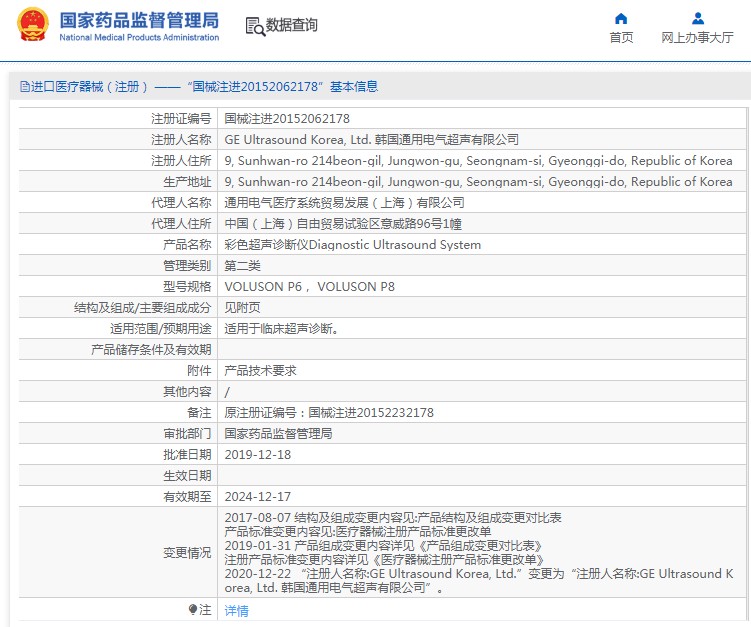
Task: Select 注册产品标准变更内容详见 change line
Action: (385, 560)
